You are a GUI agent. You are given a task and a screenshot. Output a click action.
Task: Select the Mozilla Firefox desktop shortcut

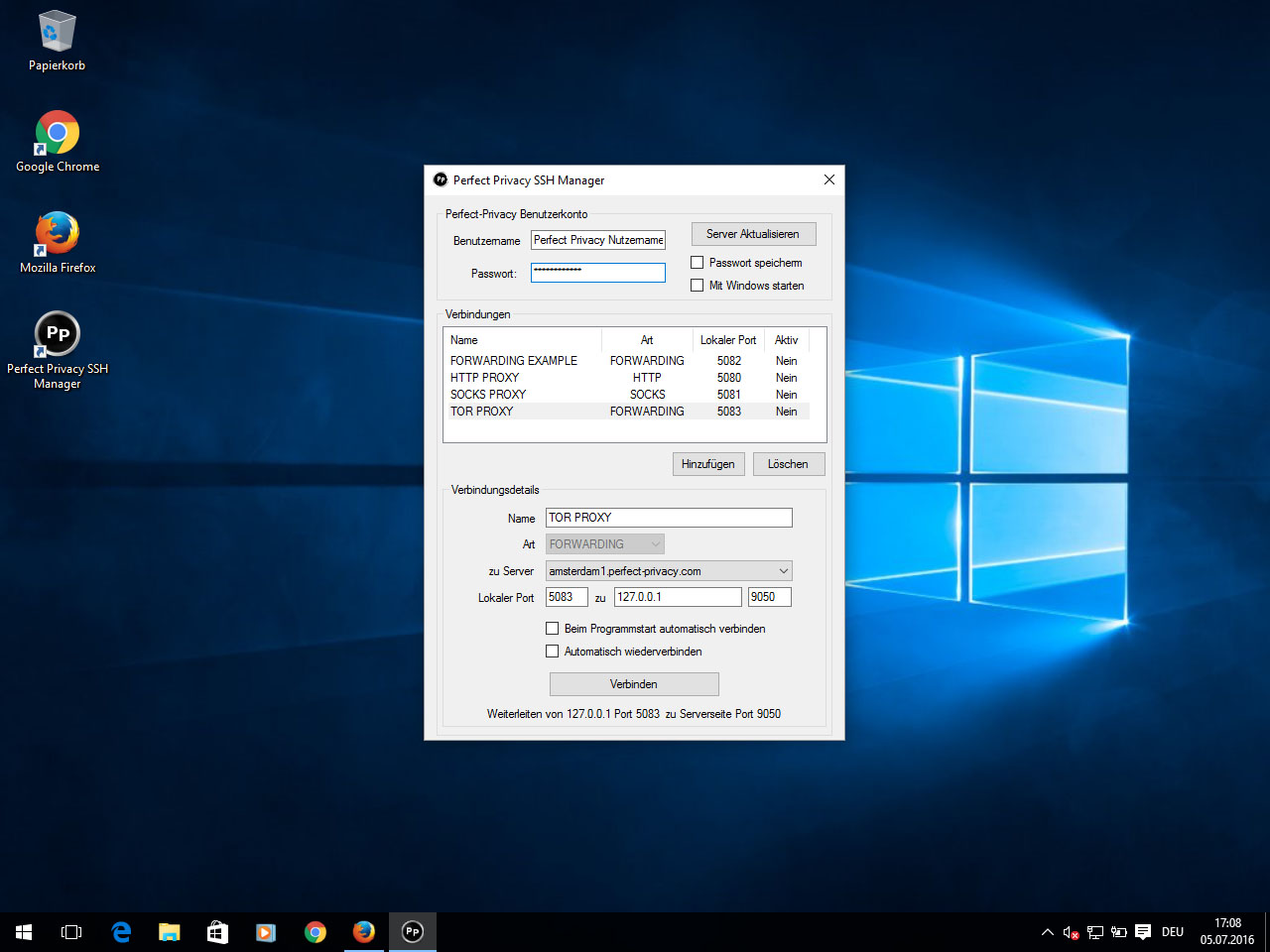click(57, 243)
